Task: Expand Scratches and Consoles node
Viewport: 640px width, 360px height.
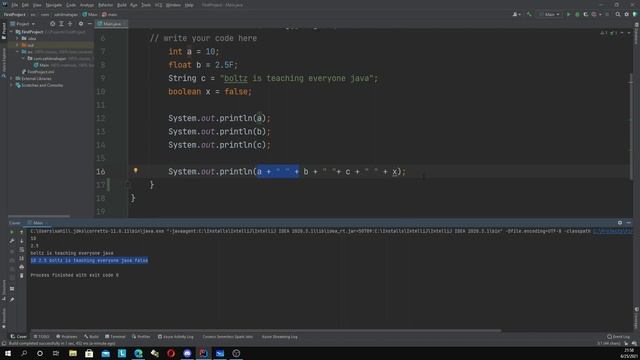Action: click(x=11, y=85)
